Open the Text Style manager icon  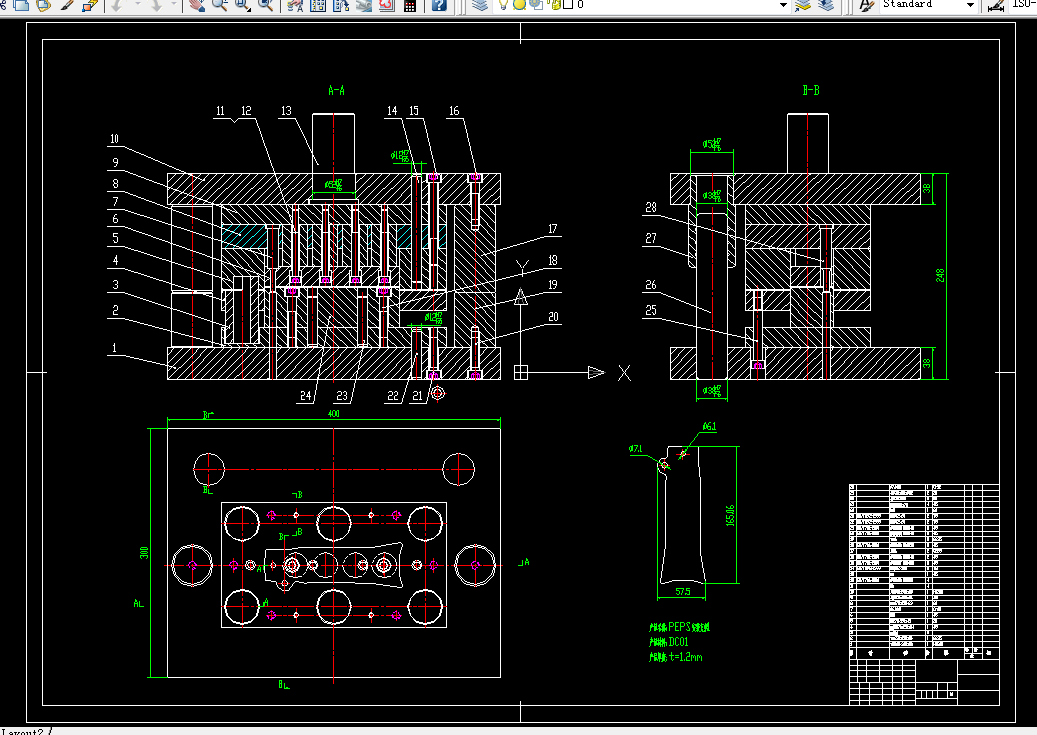point(866,5)
